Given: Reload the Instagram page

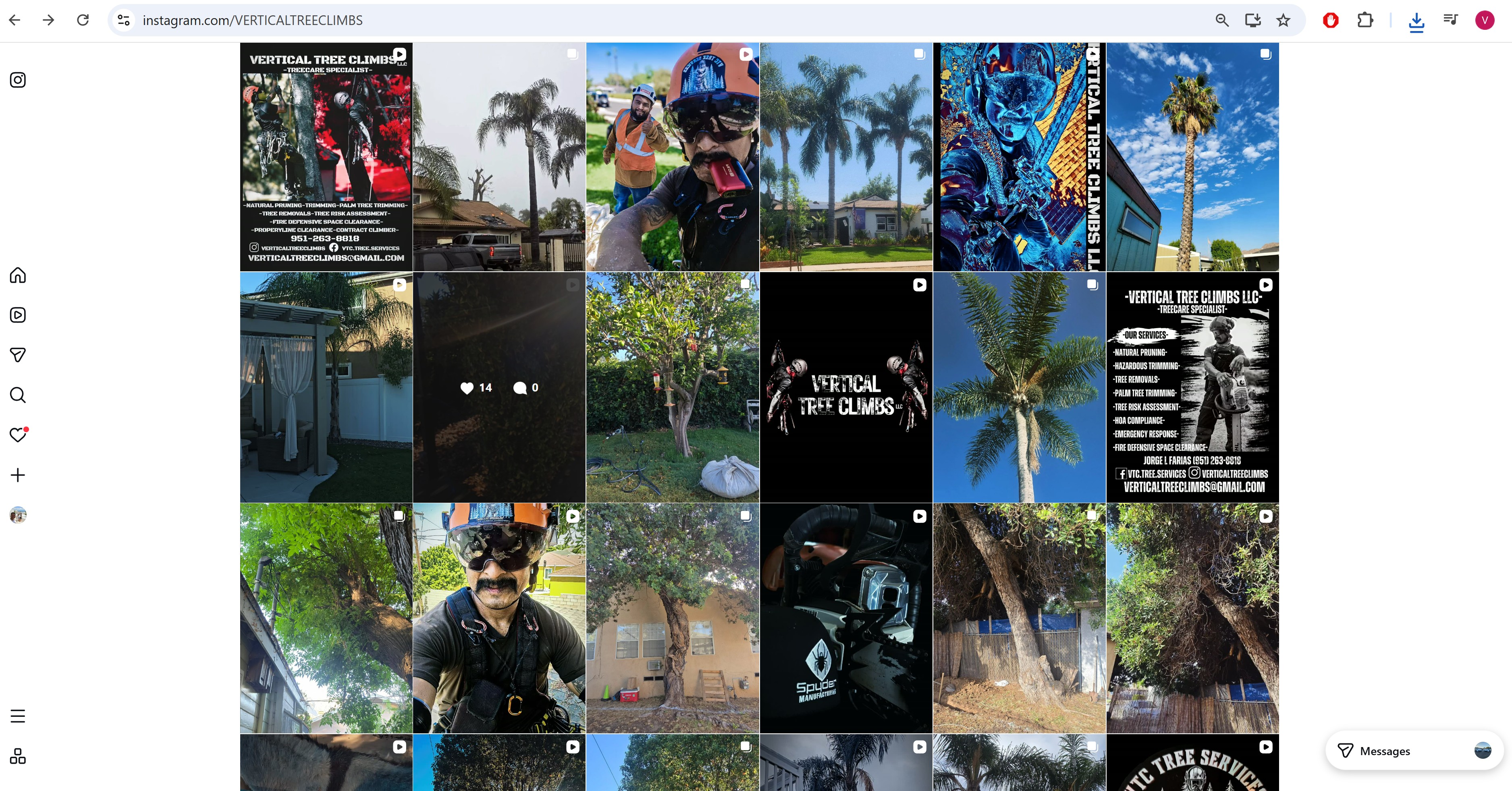Looking at the screenshot, I should click(x=83, y=20).
